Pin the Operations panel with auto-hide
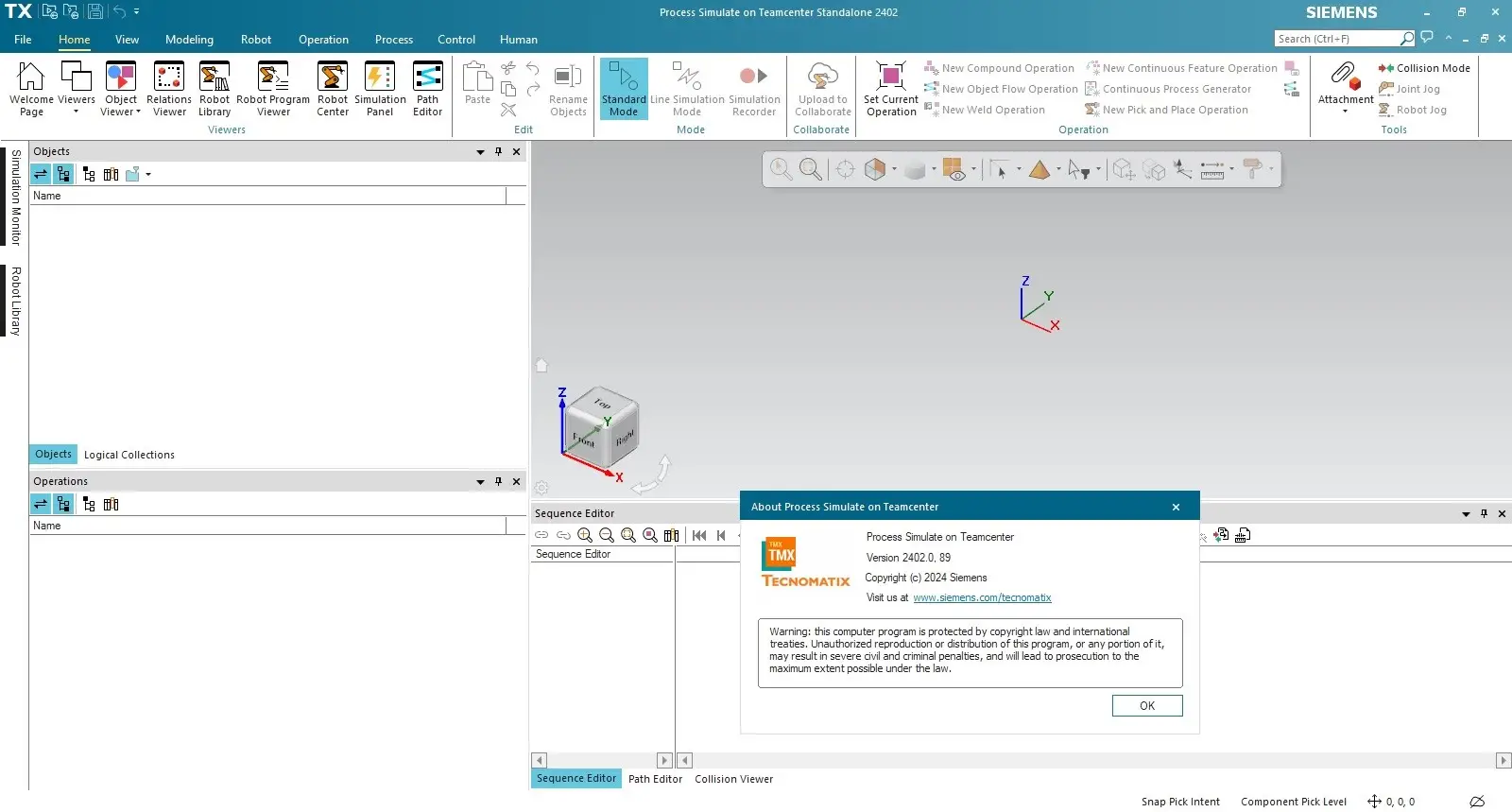 click(x=498, y=481)
